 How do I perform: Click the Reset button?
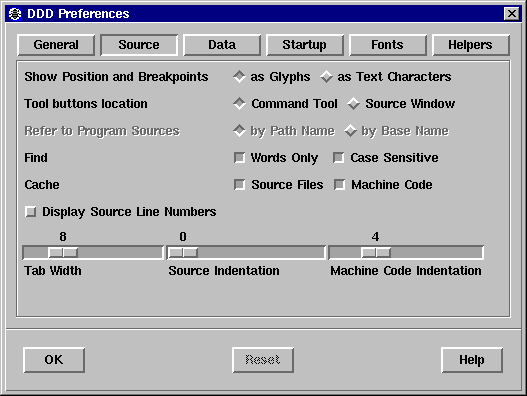pos(263,360)
